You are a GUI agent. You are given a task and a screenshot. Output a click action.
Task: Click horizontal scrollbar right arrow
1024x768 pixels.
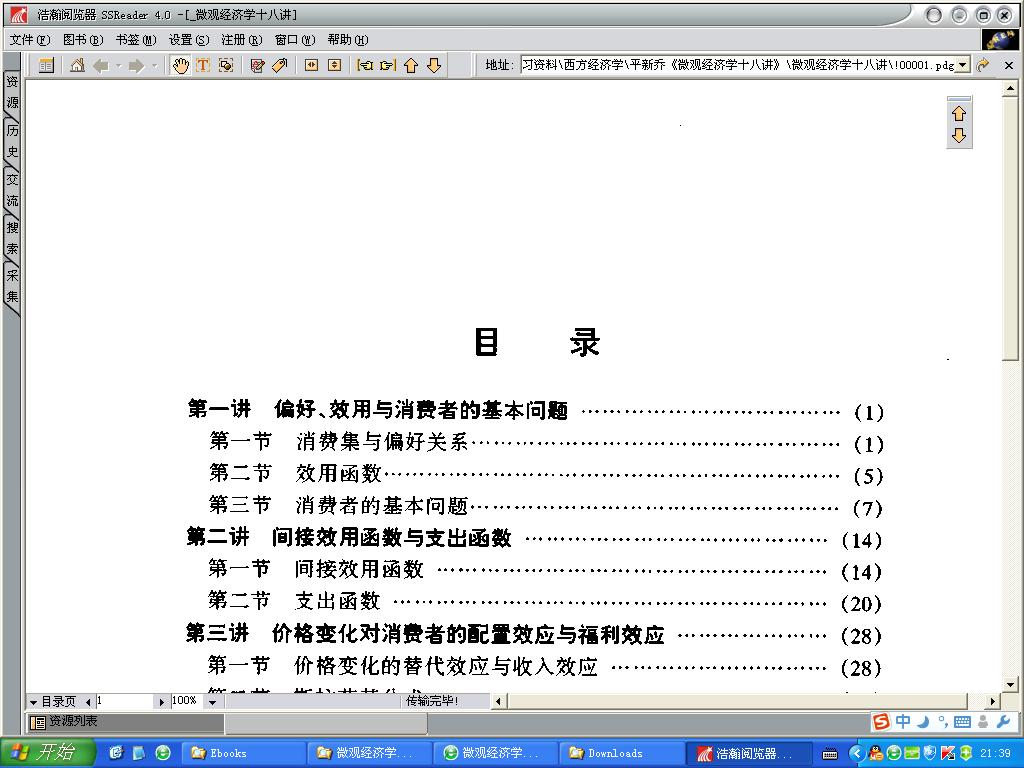(x=992, y=702)
